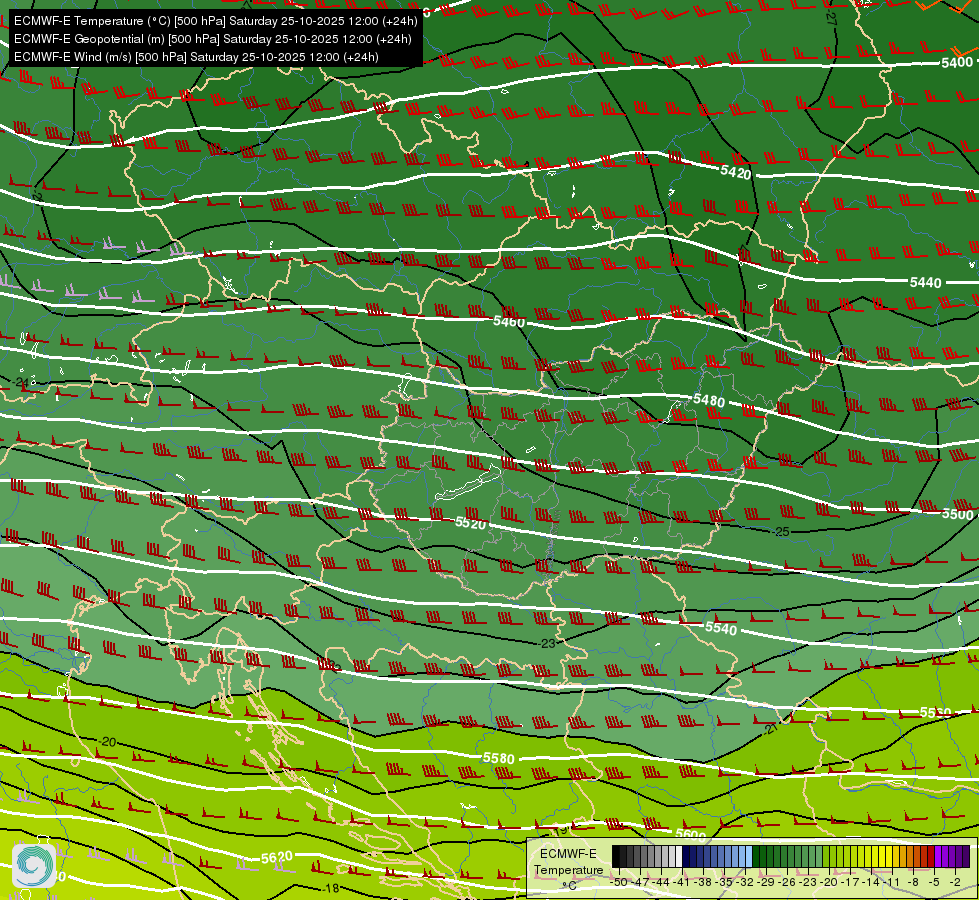Click the 5540 geopotential contour label
The height and width of the screenshot is (900, 979).
click(721, 628)
